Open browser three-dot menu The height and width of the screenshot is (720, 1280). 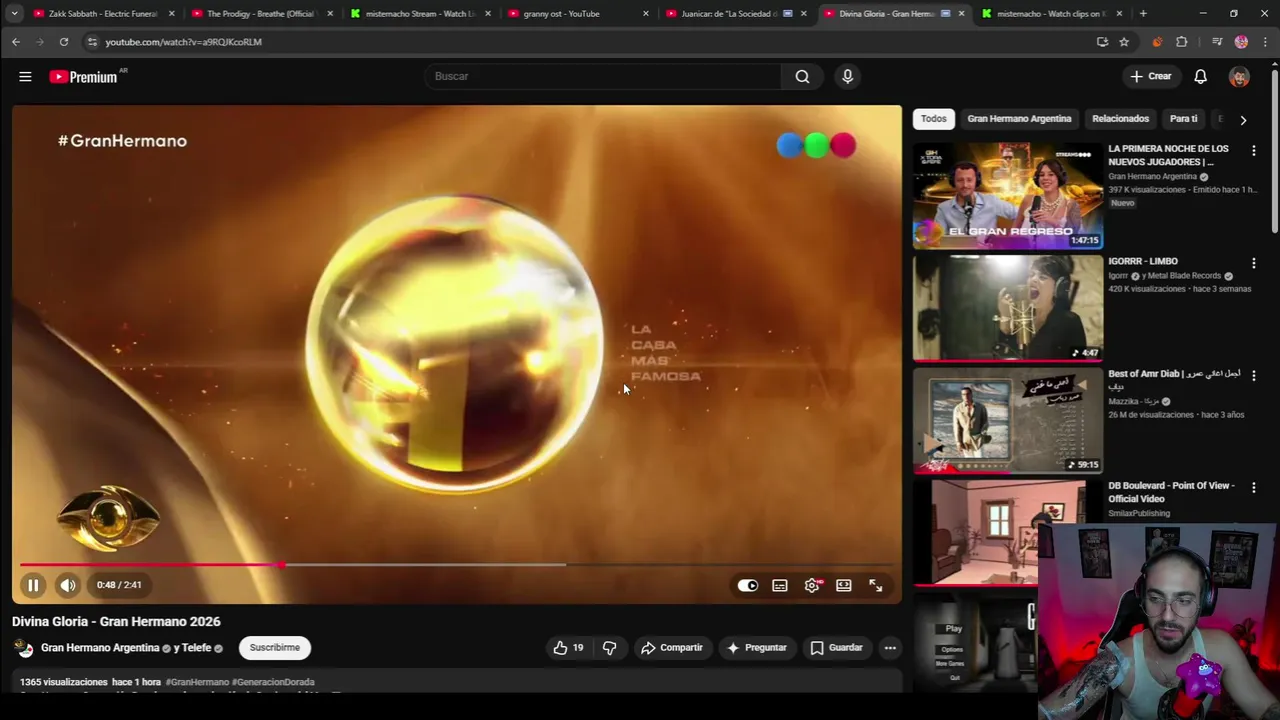(x=1265, y=42)
